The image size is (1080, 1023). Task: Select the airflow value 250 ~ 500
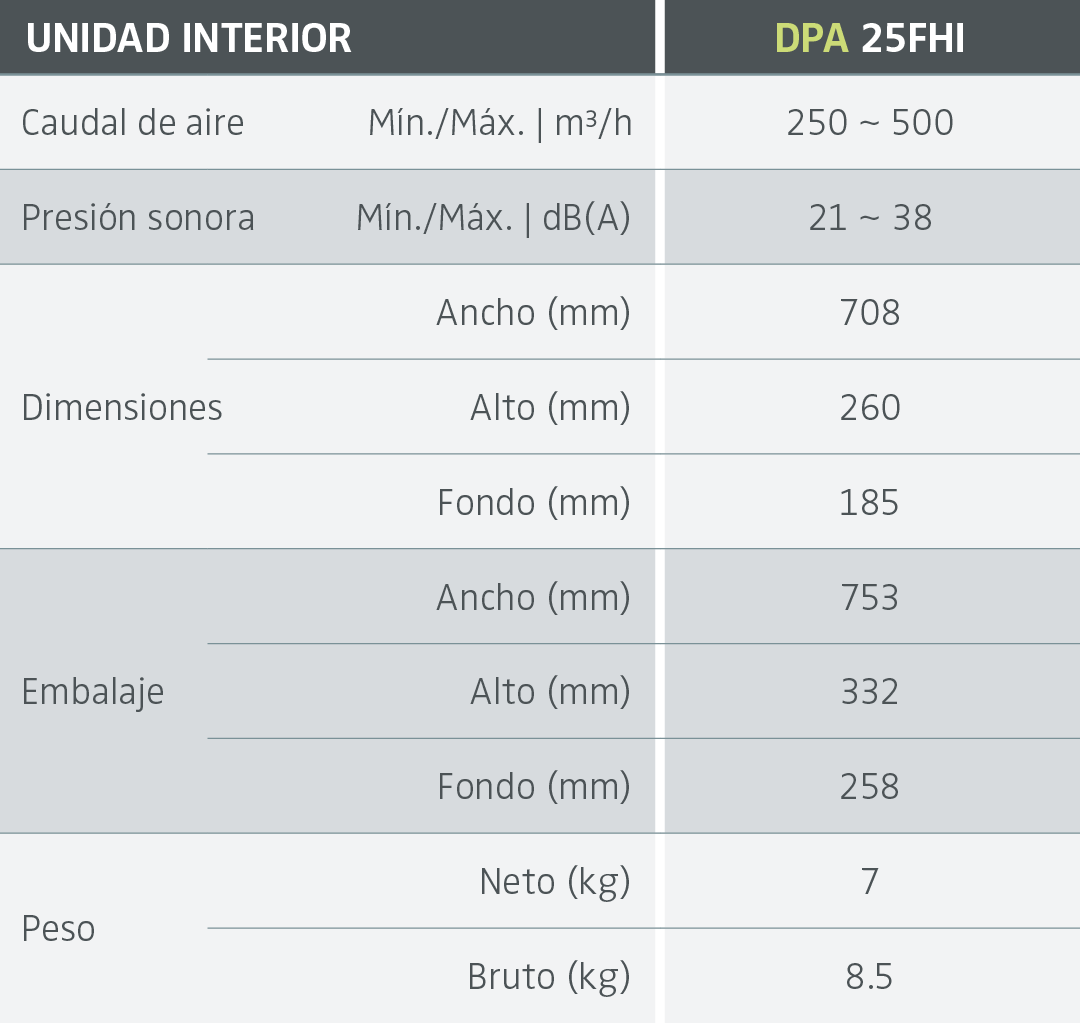pos(870,123)
